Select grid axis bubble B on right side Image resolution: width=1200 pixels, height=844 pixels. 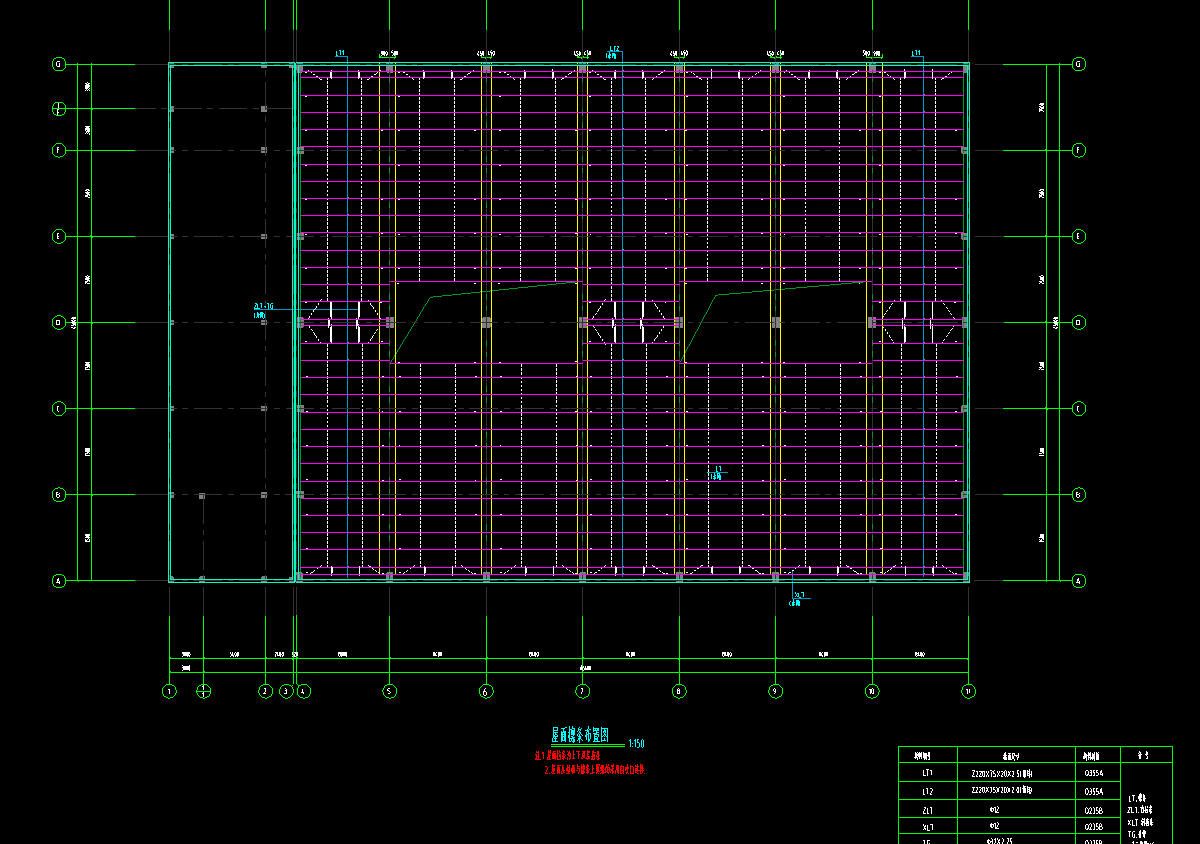tap(1078, 495)
